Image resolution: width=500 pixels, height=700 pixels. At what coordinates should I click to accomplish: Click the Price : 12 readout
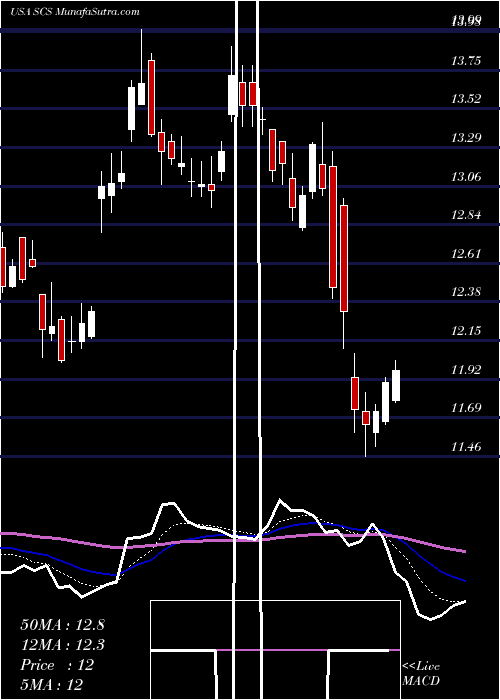pos(57,665)
